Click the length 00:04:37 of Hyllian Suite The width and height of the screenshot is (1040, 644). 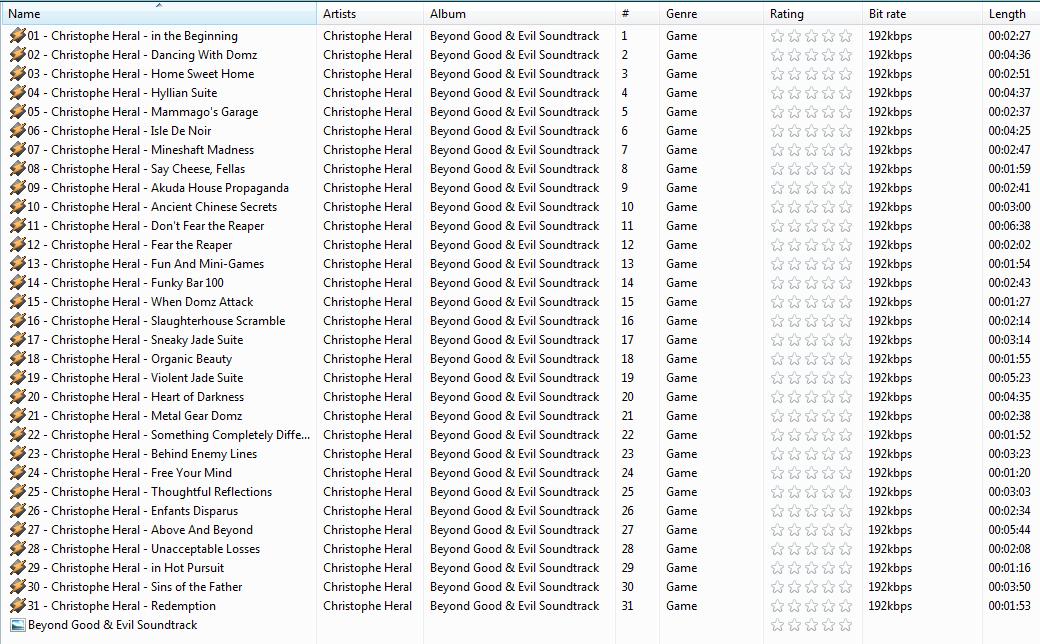(x=1009, y=93)
